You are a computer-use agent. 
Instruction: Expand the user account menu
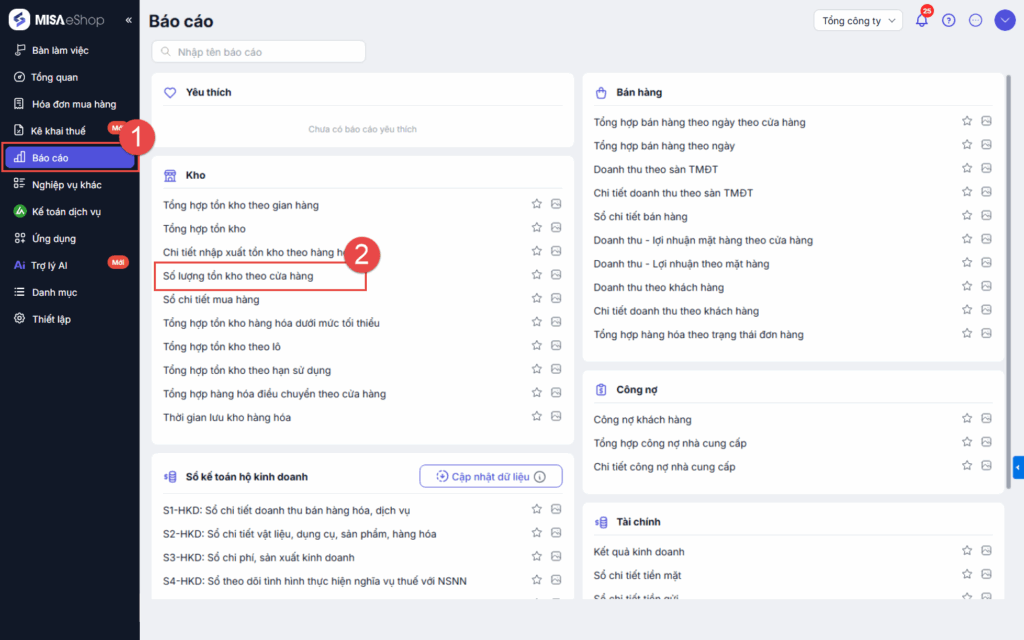click(1005, 21)
